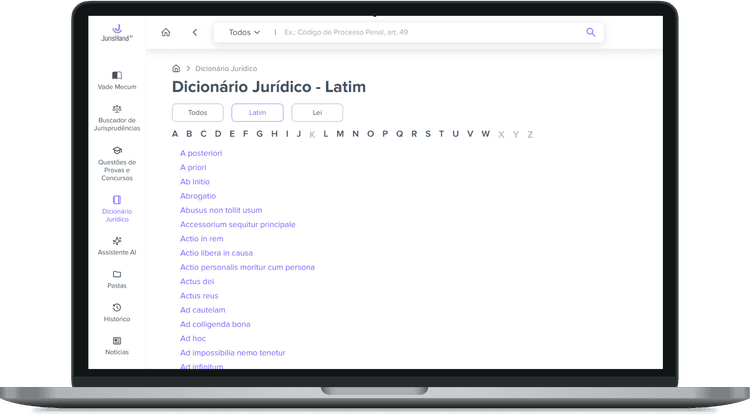Viewport: 750px width, 416px height.
Task: Open the 'A posteriori' entry
Action: 201,153
